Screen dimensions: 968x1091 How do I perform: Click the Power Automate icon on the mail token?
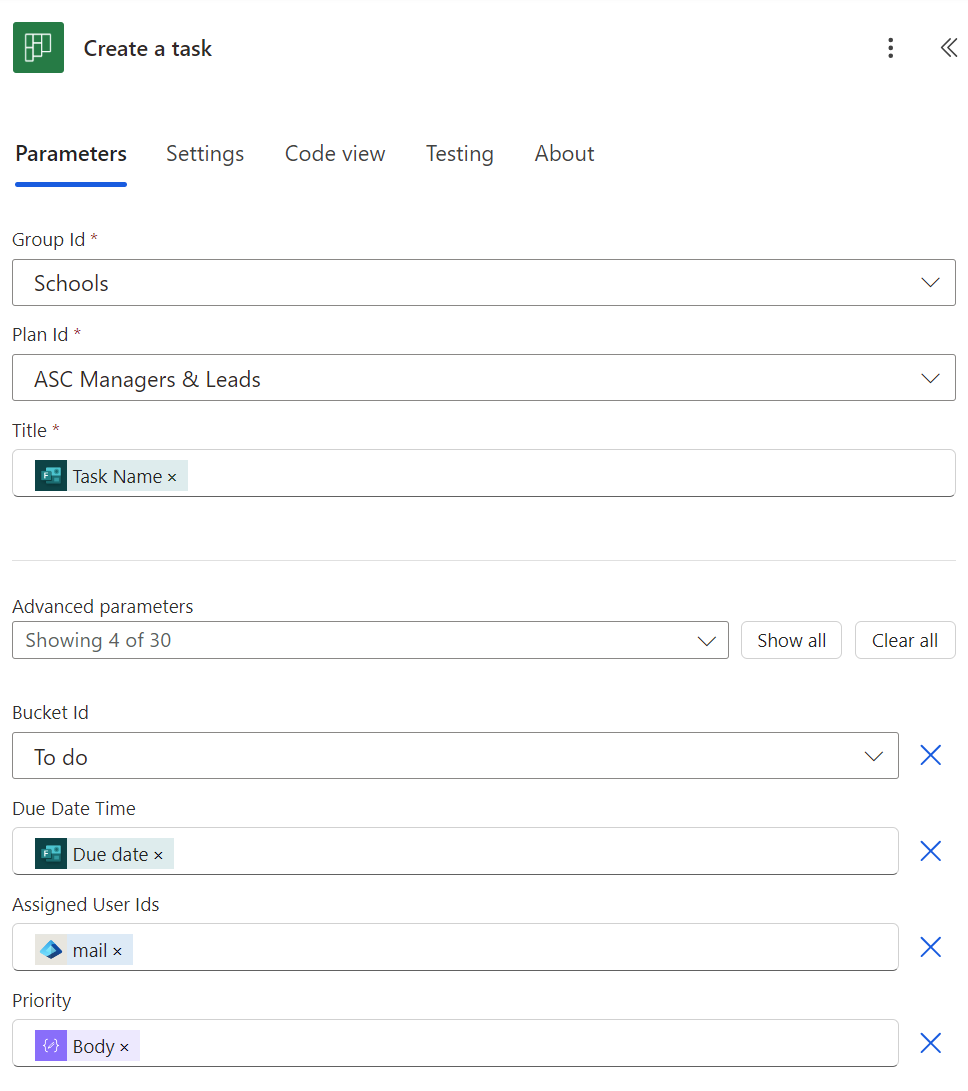pos(52,949)
